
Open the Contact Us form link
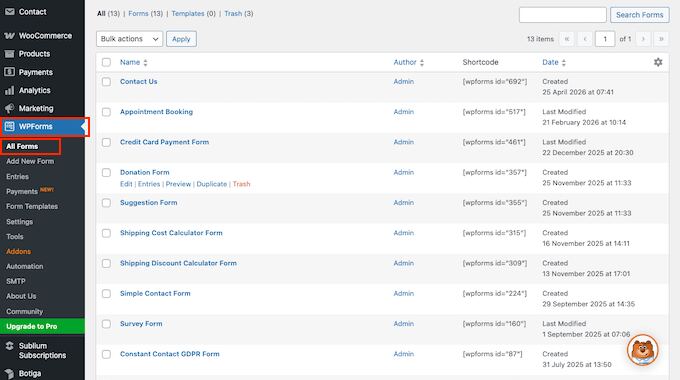click(x=138, y=82)
